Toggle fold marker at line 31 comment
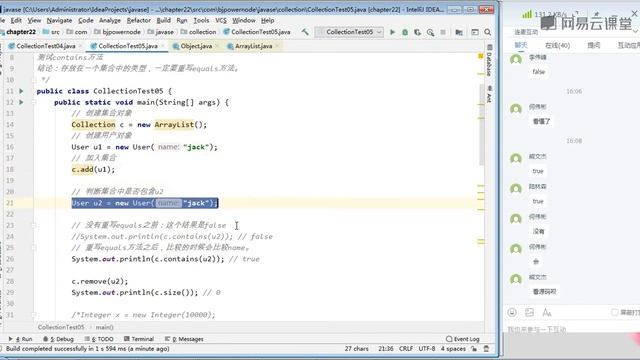This screenshot has height=360, width=640. (34, 315)
